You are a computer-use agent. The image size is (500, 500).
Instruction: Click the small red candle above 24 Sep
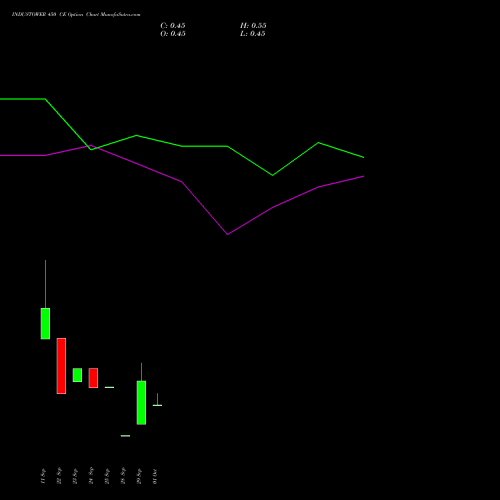(93, 378)
